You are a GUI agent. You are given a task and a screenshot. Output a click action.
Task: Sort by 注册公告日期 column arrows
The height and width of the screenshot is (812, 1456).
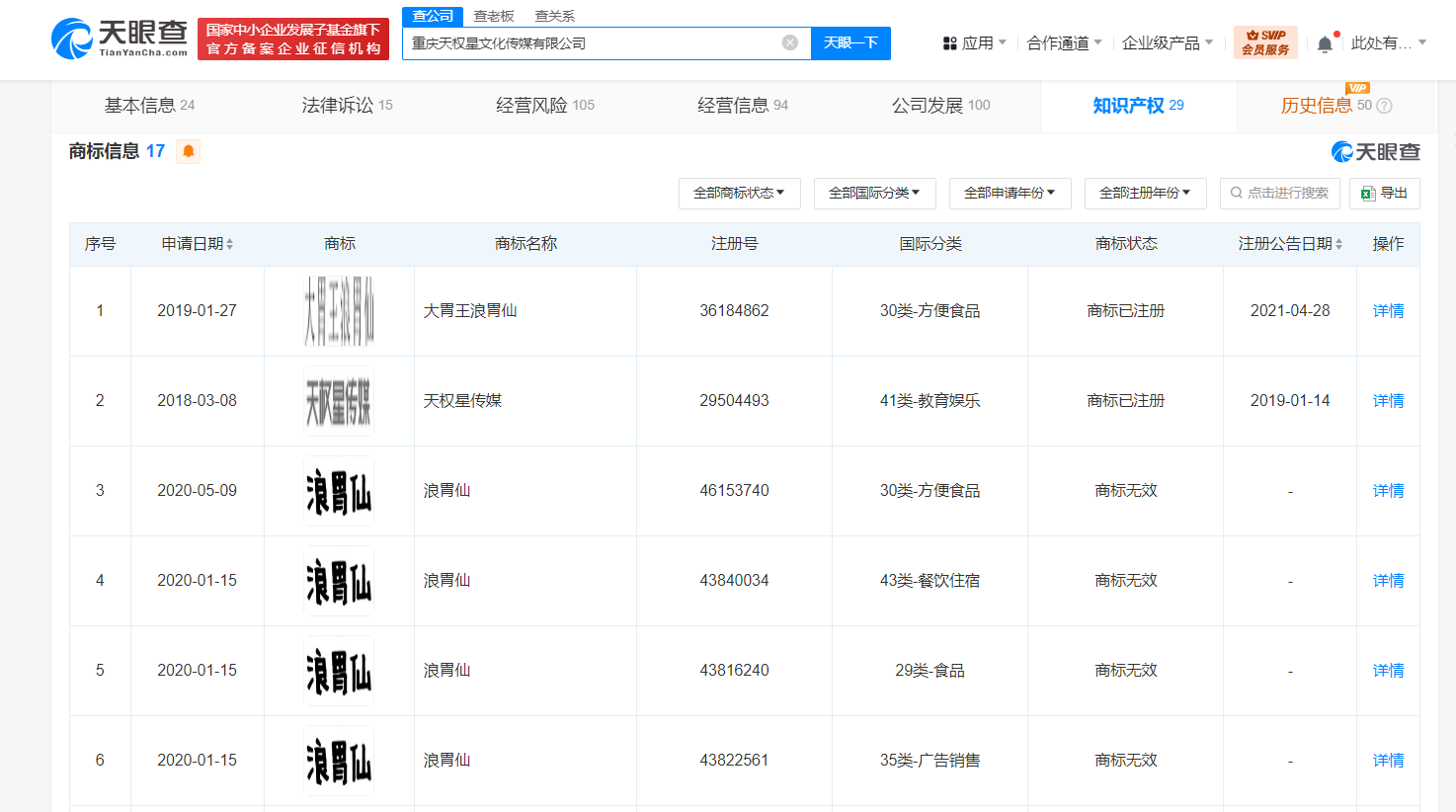(x=1338, y=244)
